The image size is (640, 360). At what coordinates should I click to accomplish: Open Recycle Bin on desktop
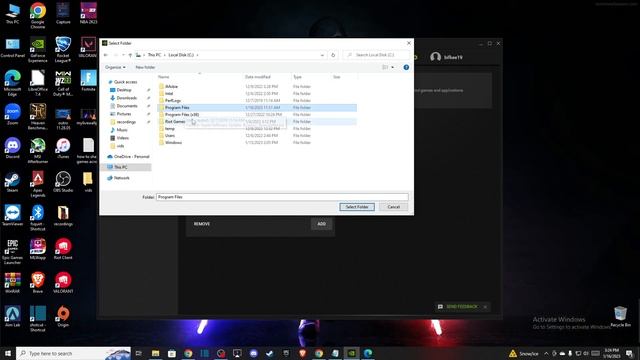[x=620, y=316]
